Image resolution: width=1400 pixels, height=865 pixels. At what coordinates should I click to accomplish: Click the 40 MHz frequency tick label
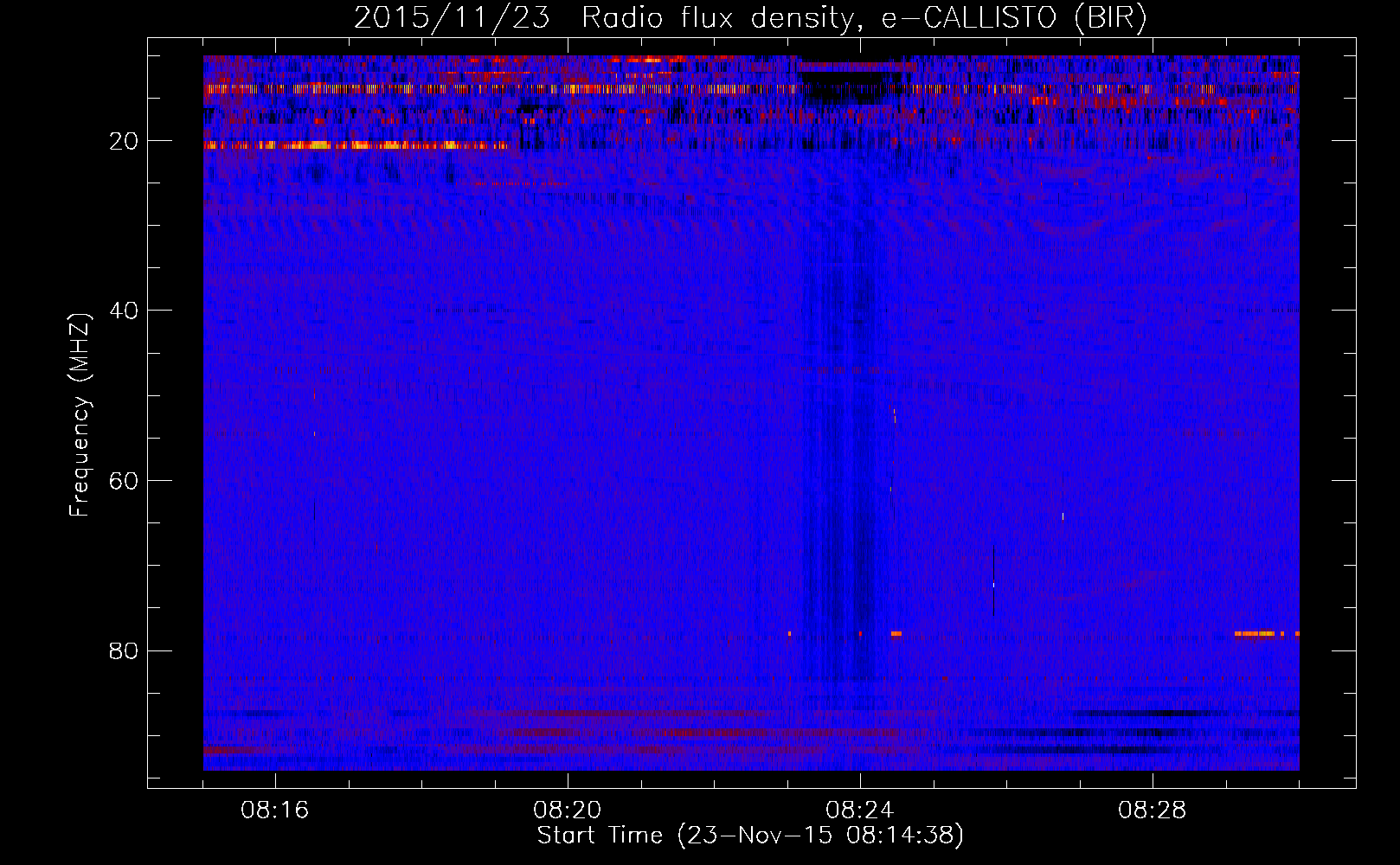[125, 311]
